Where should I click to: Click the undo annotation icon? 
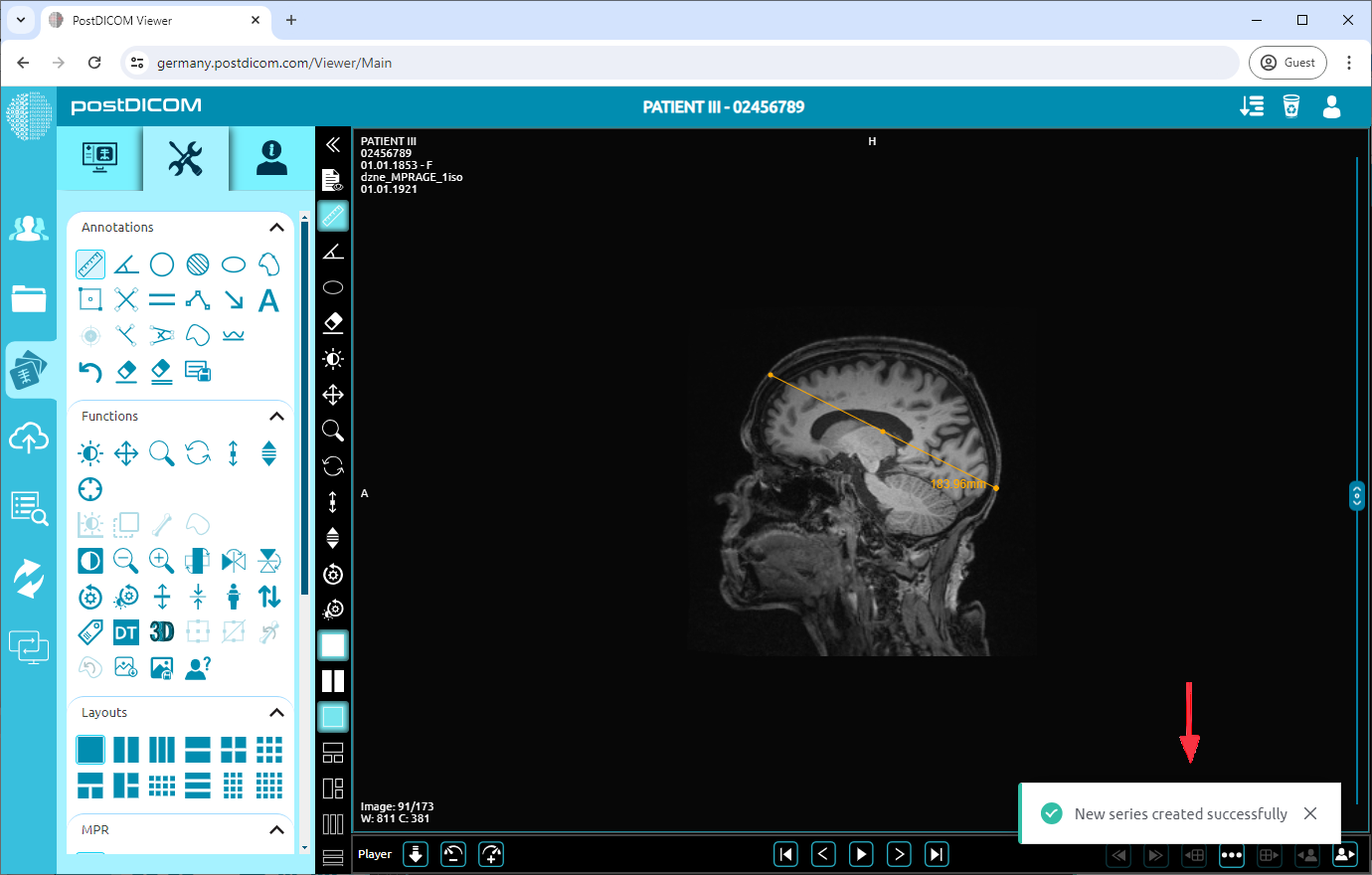point(90,372)
